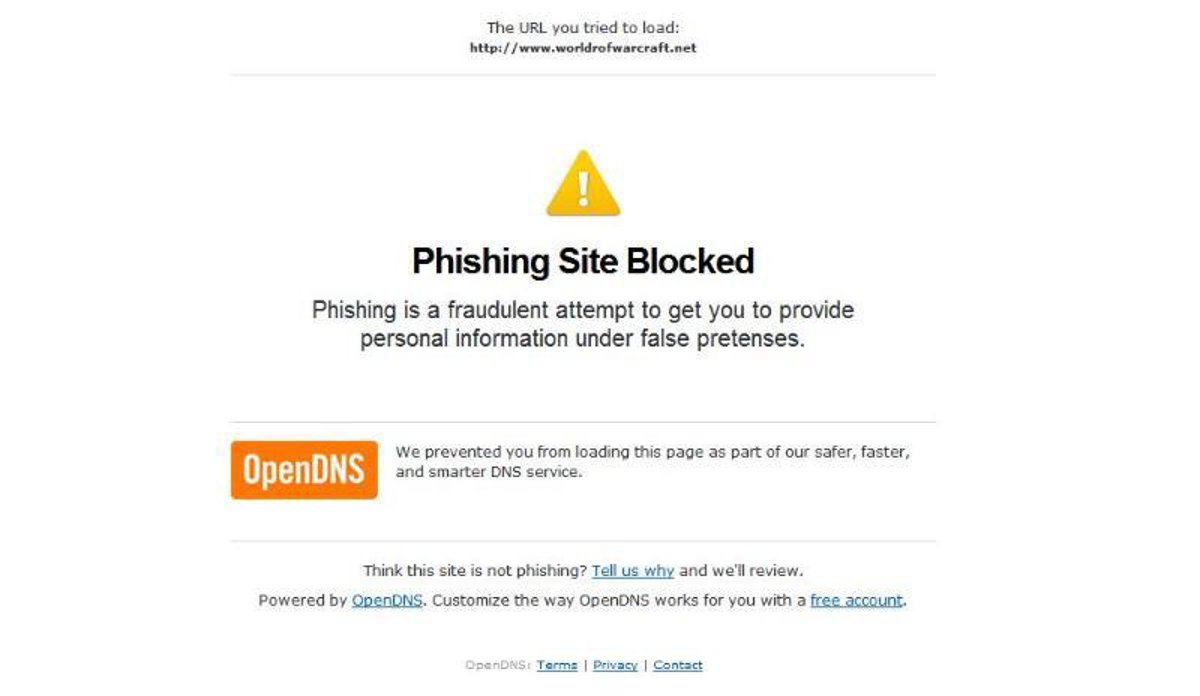Click the "Powered by" text
This screenshot has width=1200, height=696.
(x=303, y=601)
